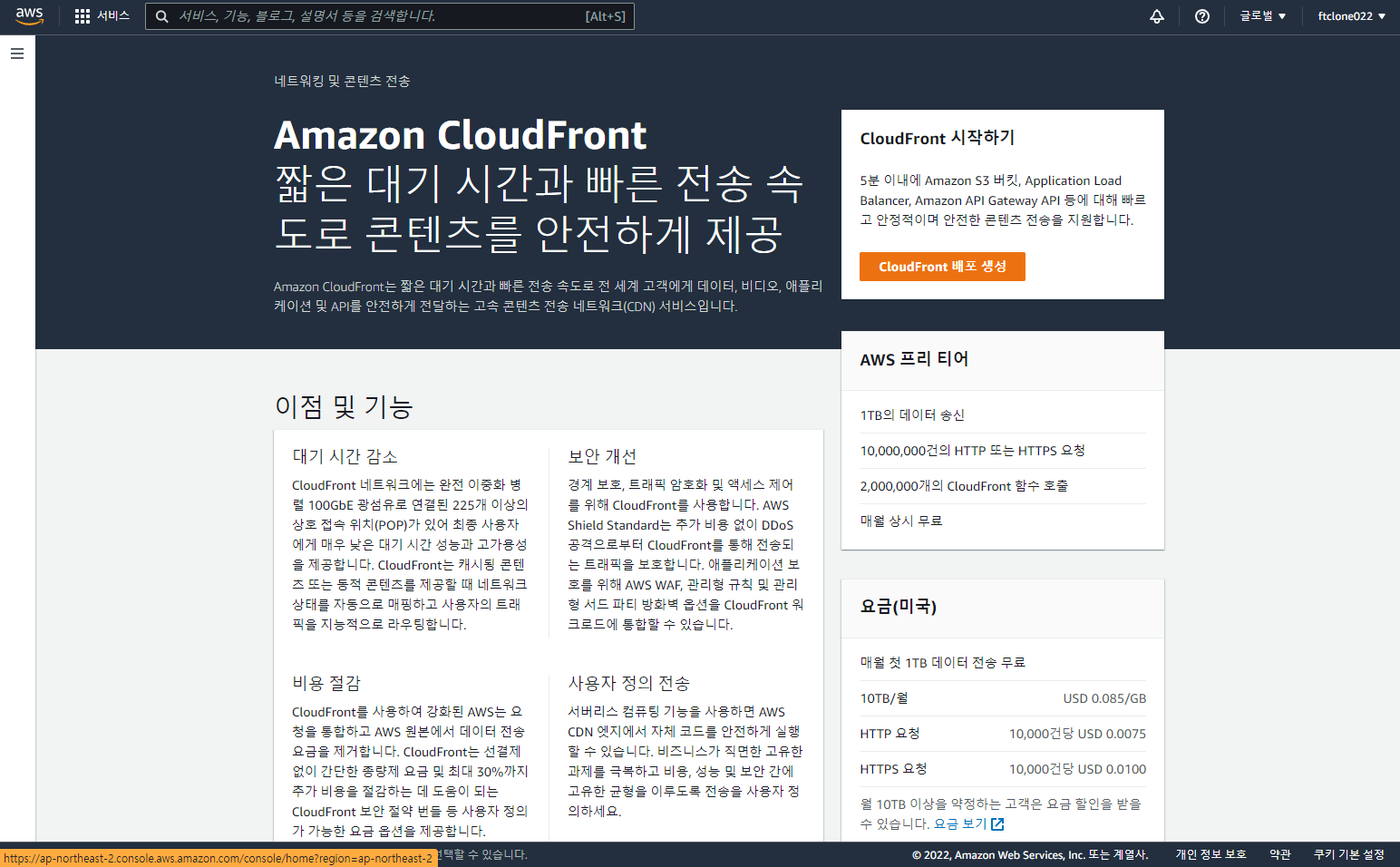
Task: Click the Amazon CloudFront page title
Action: coord(461,135)
